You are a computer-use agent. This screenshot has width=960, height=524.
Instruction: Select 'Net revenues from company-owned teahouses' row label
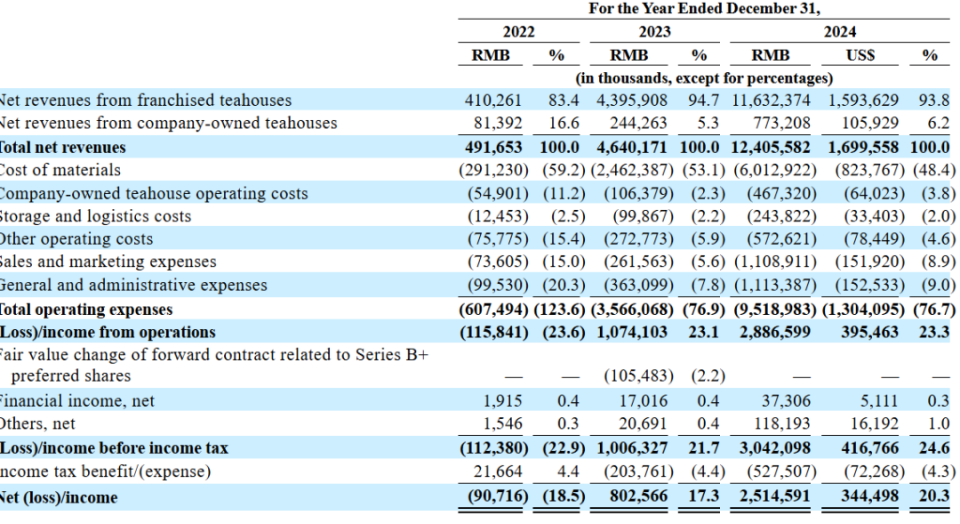168,123
